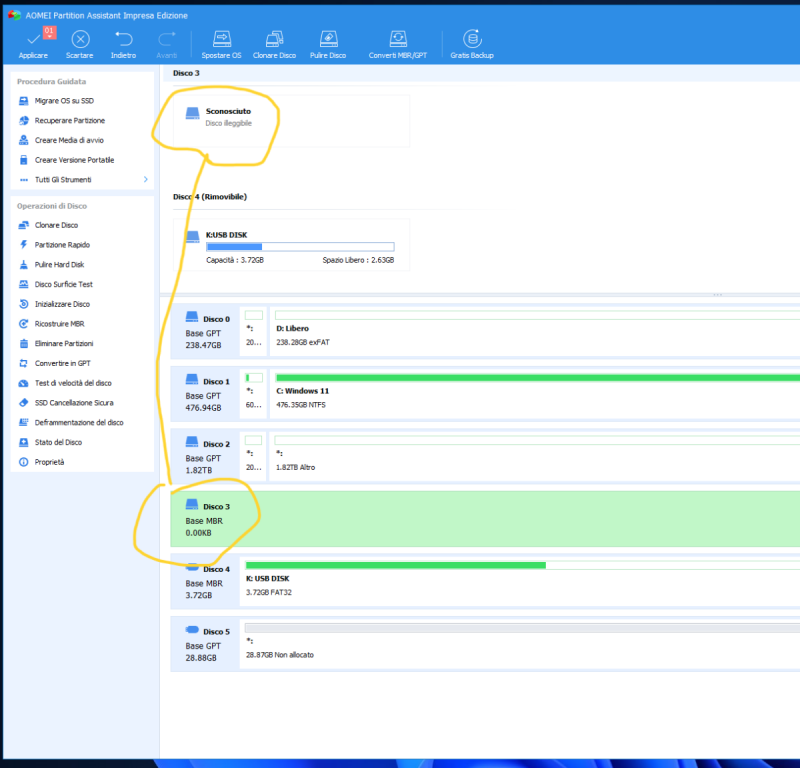Discard changes with Scartare icon

coord(80,39)
